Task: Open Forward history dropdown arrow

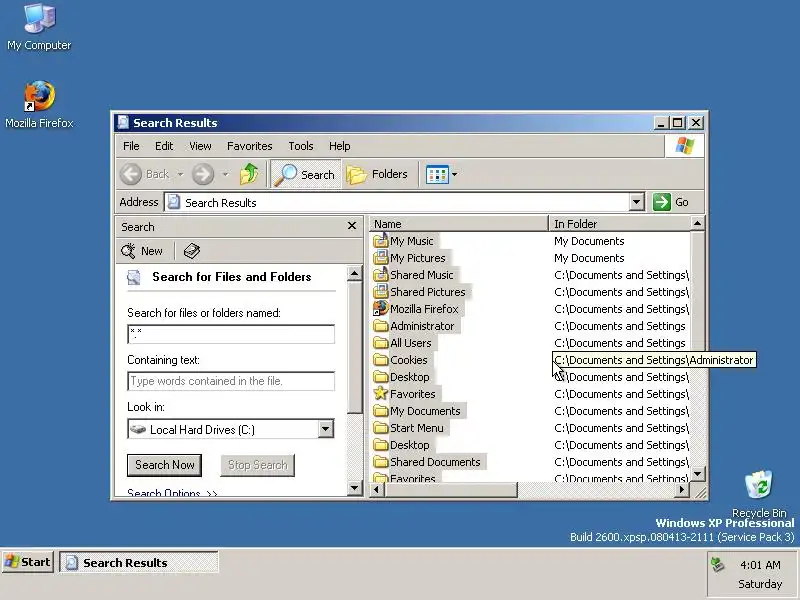Action: [225, 174]
